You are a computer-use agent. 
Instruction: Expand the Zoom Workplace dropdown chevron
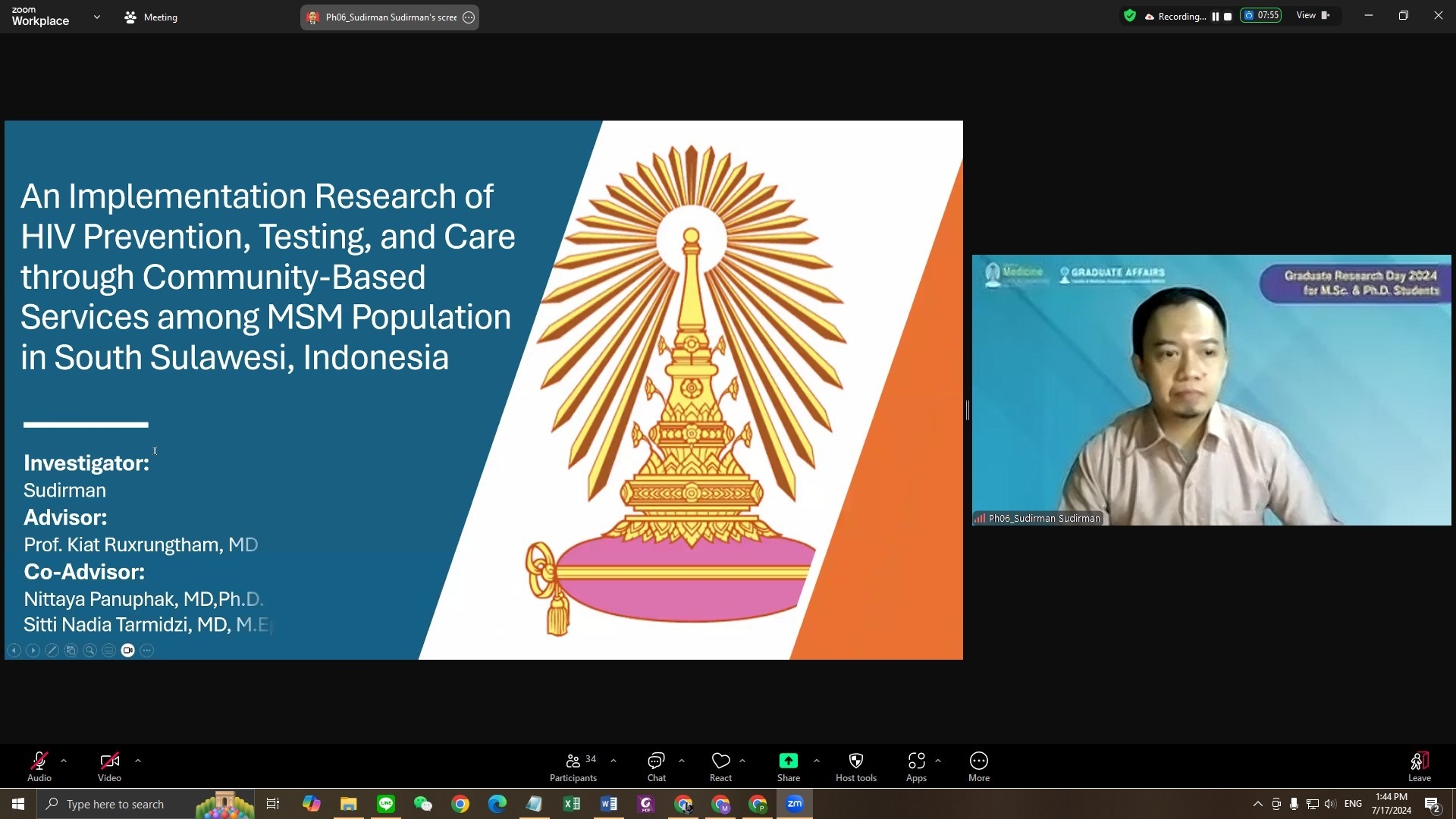(x=97, y=17)
